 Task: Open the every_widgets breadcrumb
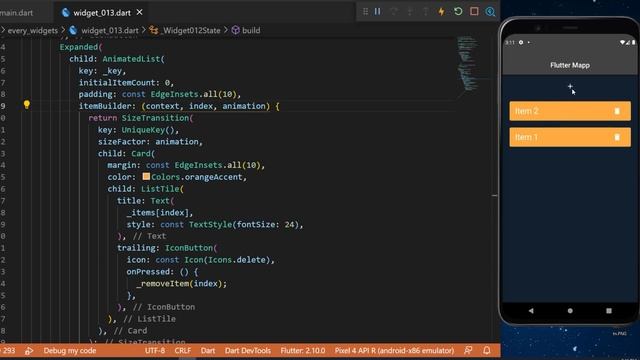[33, 30]
